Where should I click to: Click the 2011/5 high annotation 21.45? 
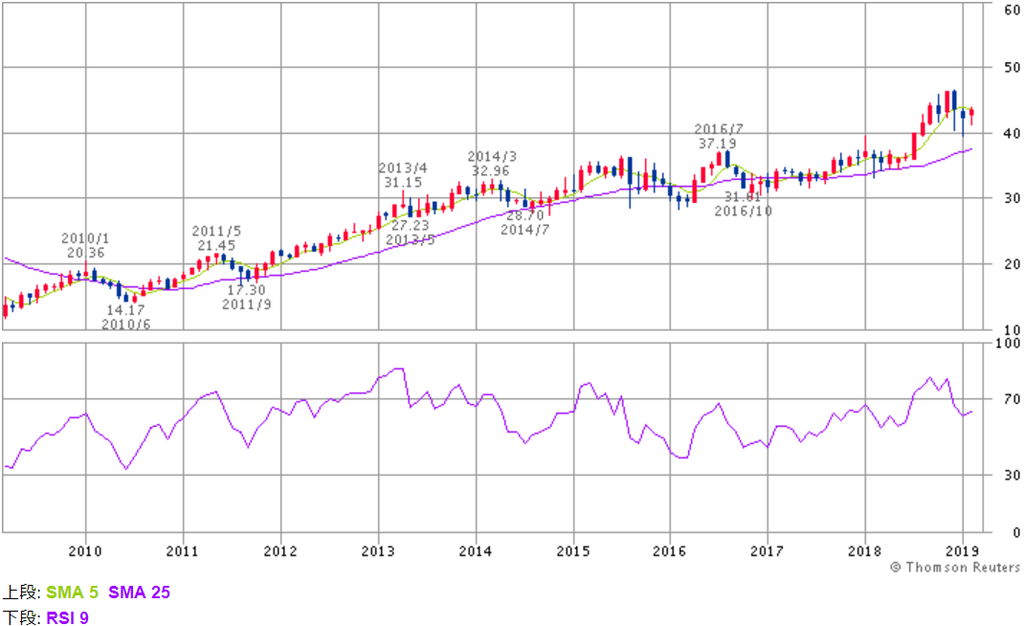tap(216, 238)
